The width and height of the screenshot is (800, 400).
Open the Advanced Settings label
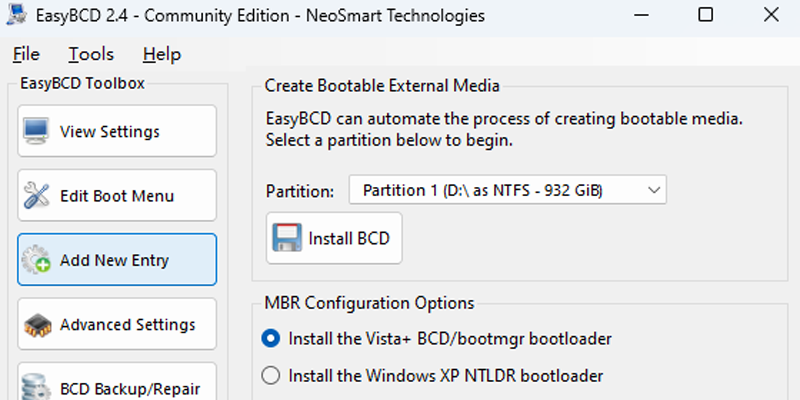(128, 324)
